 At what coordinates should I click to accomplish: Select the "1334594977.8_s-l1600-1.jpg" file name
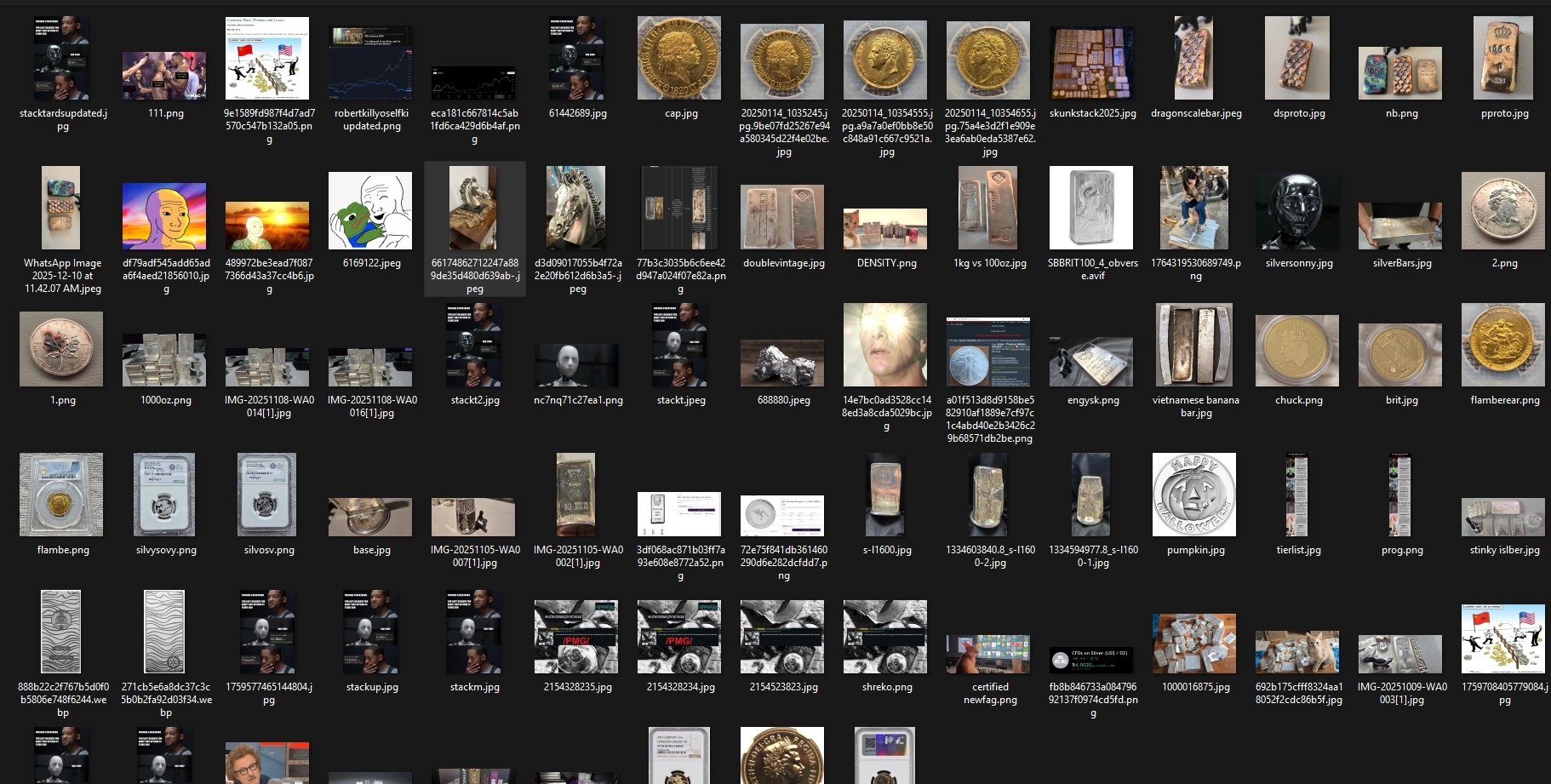[x=1093, y=557]
